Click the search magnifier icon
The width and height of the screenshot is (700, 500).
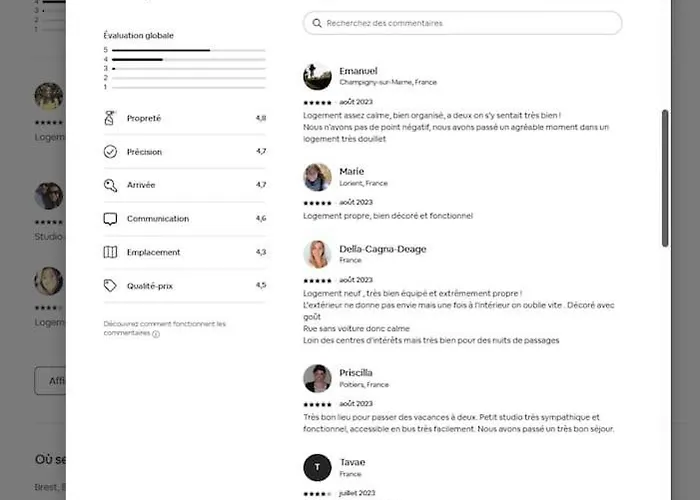[317, 23]
